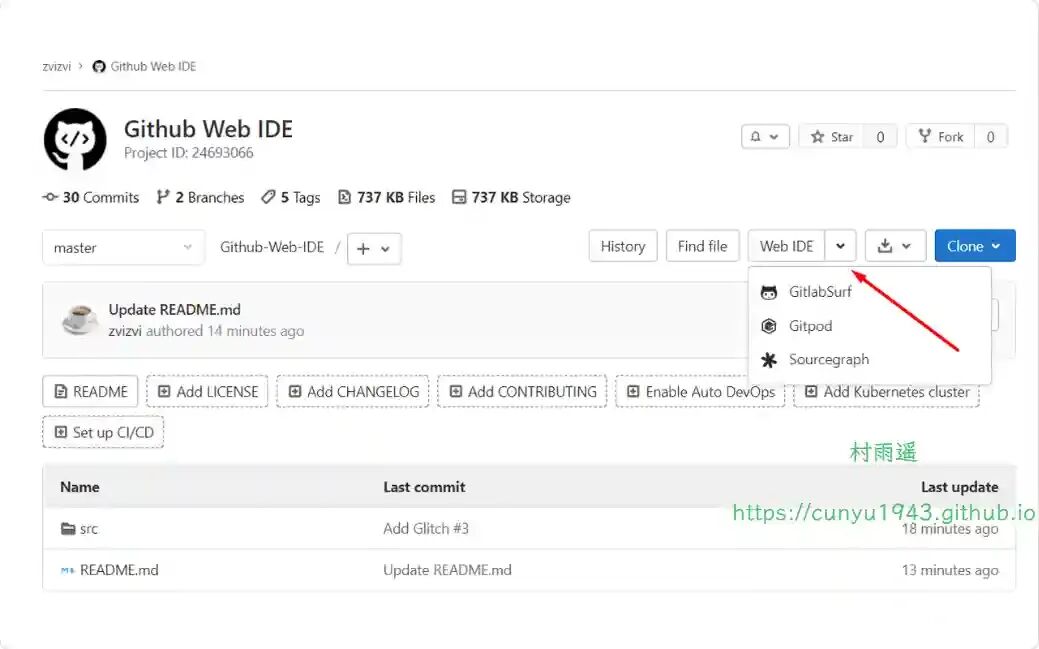
Task: Select Gitpod from the menu
Action: (x=869, y=325)
